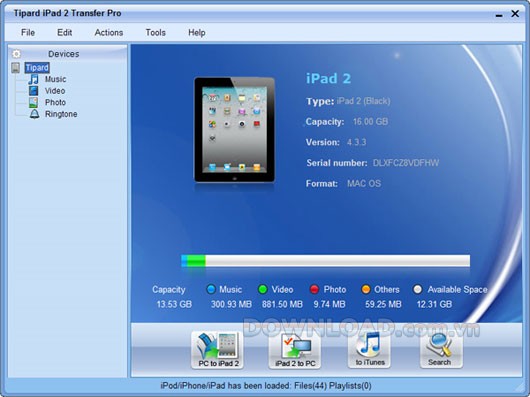This screenshot has width=530, height=397.
Task: Click the 300.93 MB music size
Action: pyautogui.click(x=231, y=304)
